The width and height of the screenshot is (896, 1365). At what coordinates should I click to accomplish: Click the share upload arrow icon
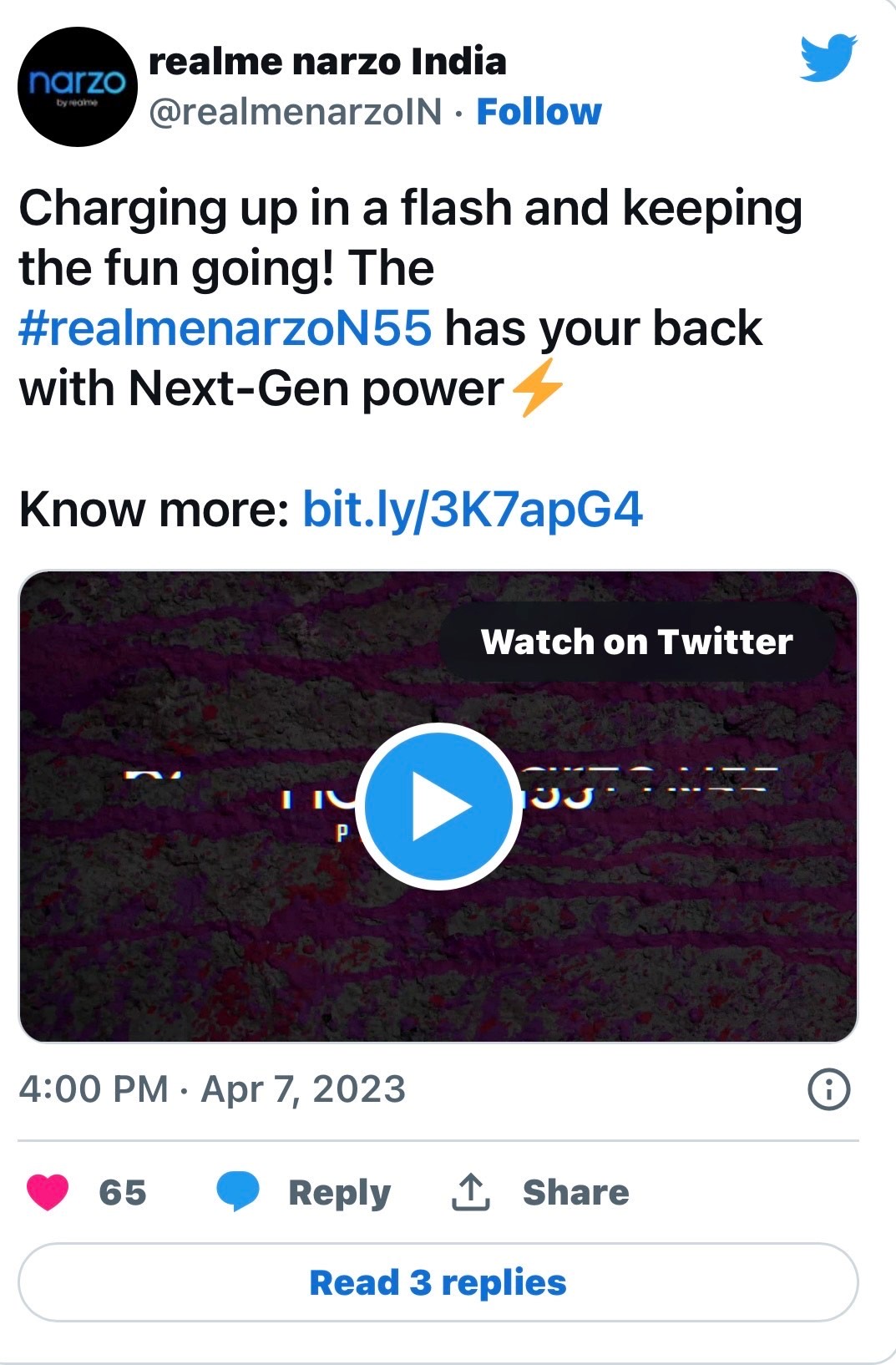470,1192
